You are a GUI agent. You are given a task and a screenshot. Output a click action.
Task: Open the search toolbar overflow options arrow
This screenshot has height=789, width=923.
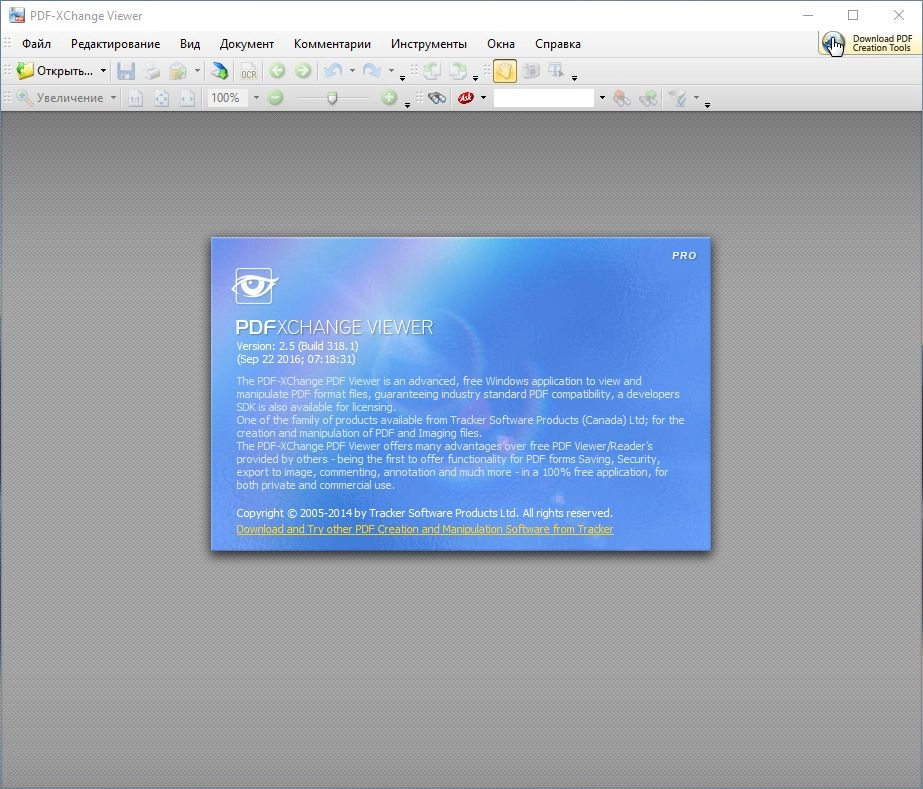coord(708,105)
